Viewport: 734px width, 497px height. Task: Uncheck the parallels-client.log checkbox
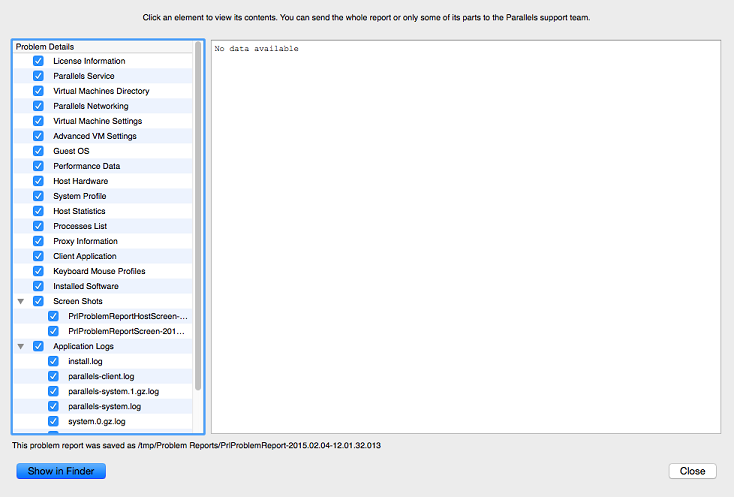pyautogui.click(x=53, y=376)
